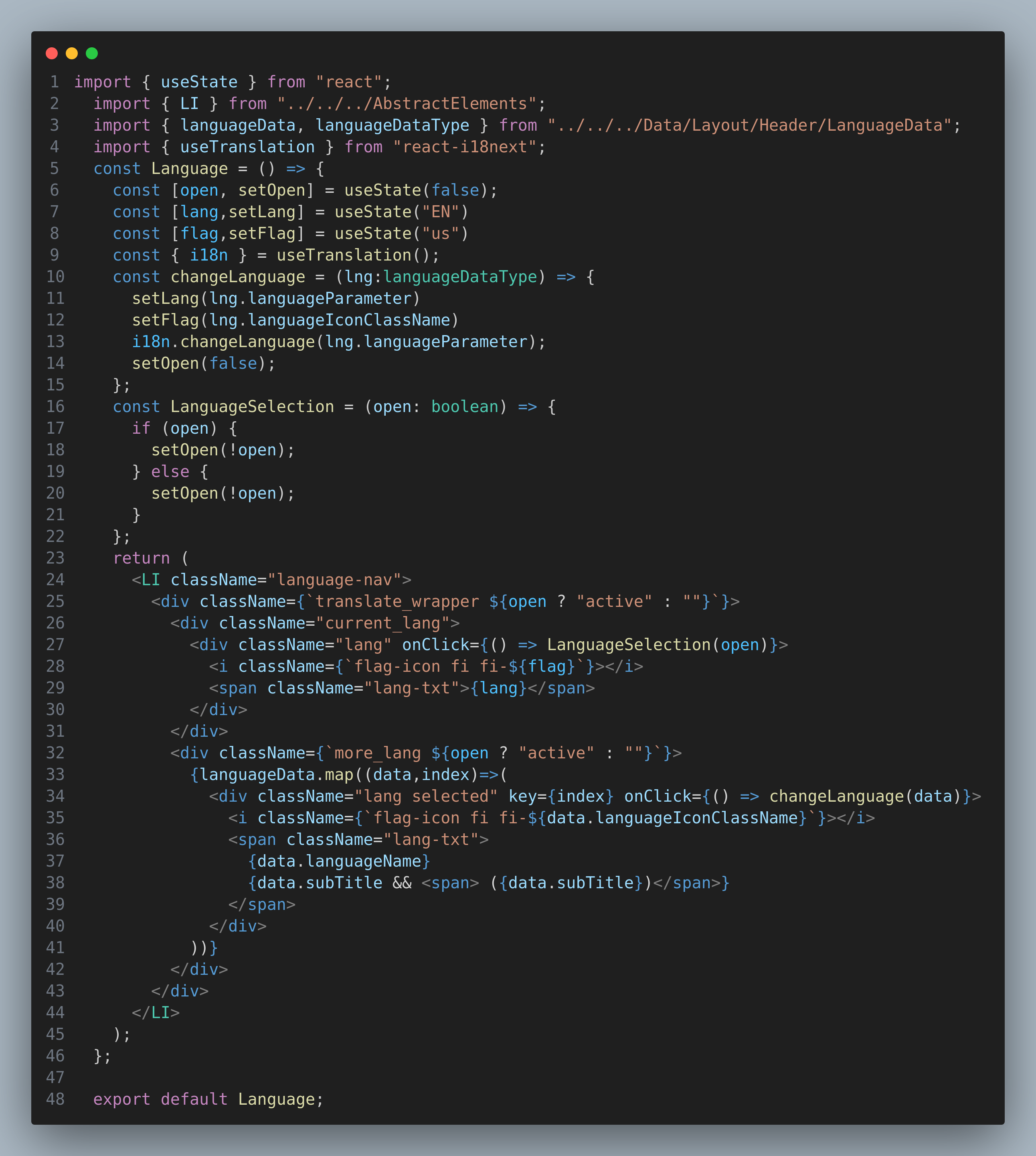This screenshot has width=1036, height=1156.
Task: Click the "language-nav" className string
Action: pyautogui.click(x=334, y=580)
